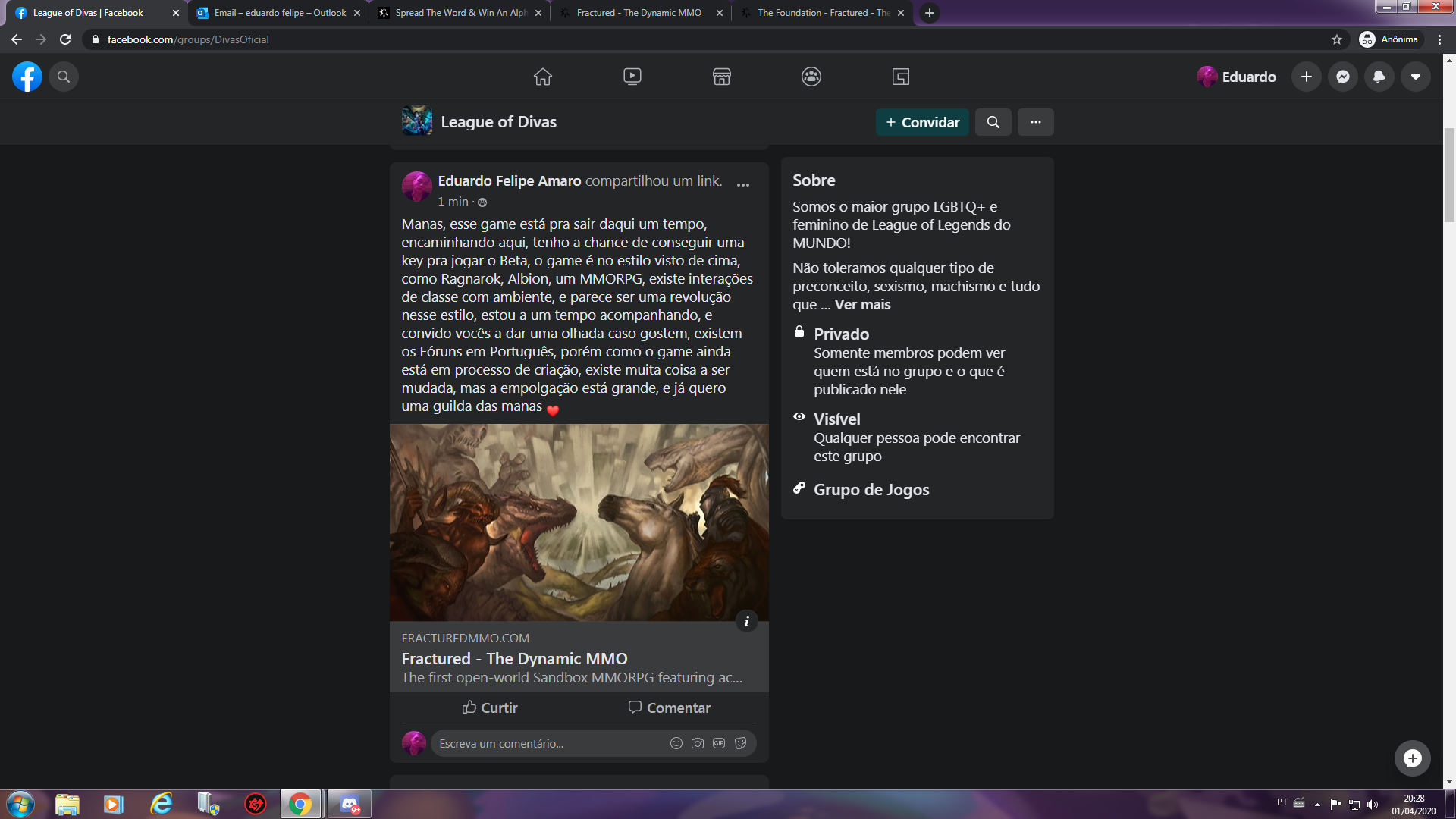Open the Marketplace store icon
The height and width of the screenshot is (819, 1456).
tap(722, 77)
